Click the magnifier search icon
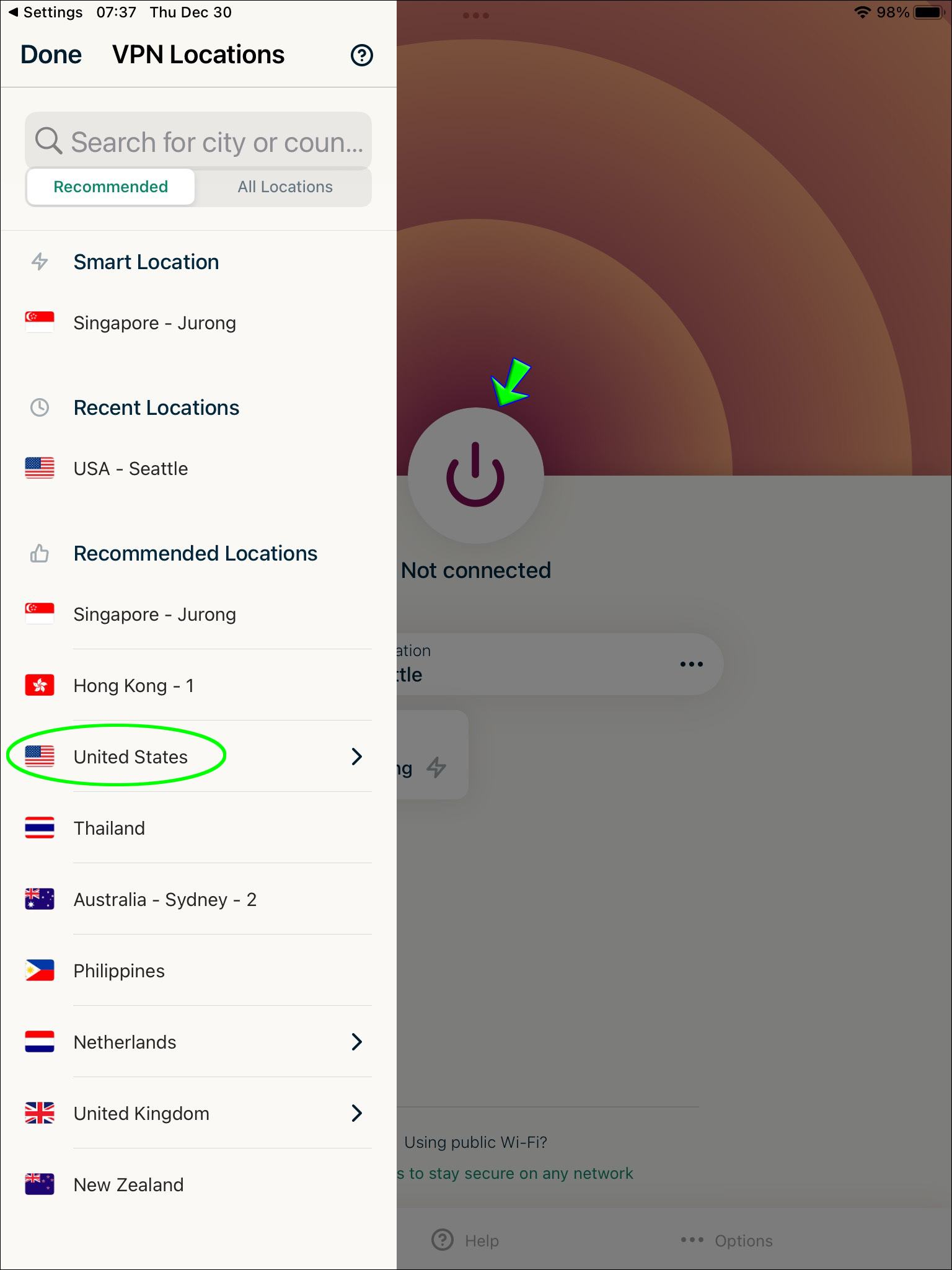 pyautogui.click(x=48, y=141)
